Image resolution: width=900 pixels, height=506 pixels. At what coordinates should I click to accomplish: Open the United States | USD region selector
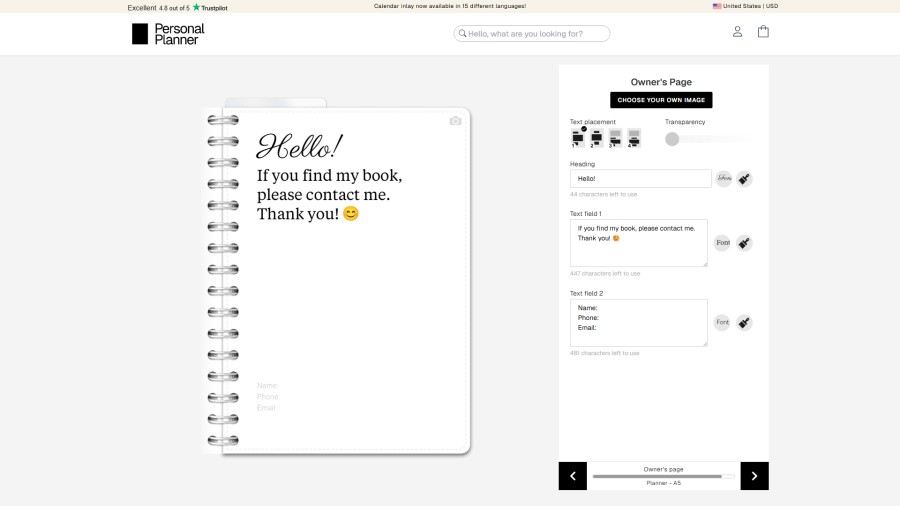[x=745, y=6]
